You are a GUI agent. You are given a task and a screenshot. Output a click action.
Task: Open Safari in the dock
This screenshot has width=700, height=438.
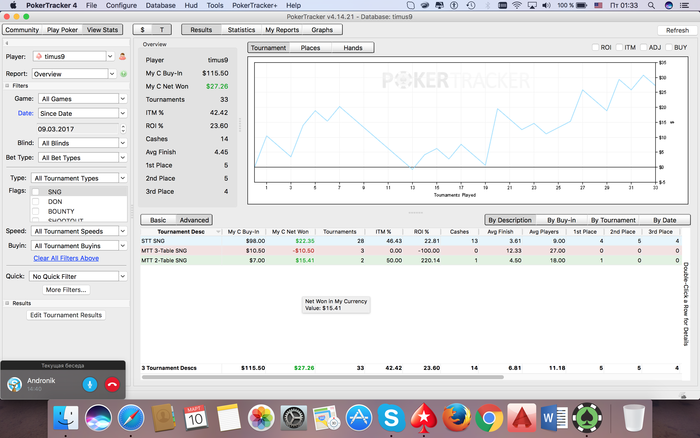(x=131, y=418)
